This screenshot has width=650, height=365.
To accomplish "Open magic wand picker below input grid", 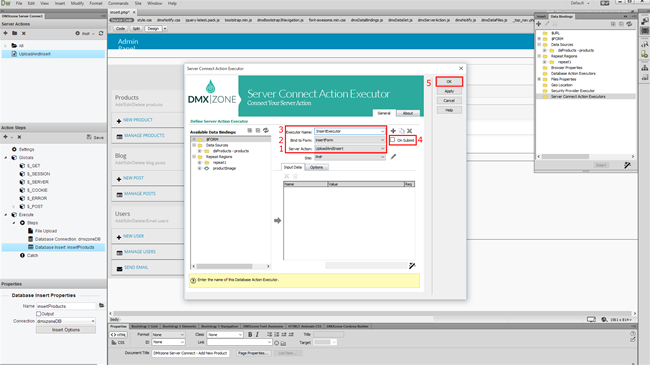I will pos(412,265).
